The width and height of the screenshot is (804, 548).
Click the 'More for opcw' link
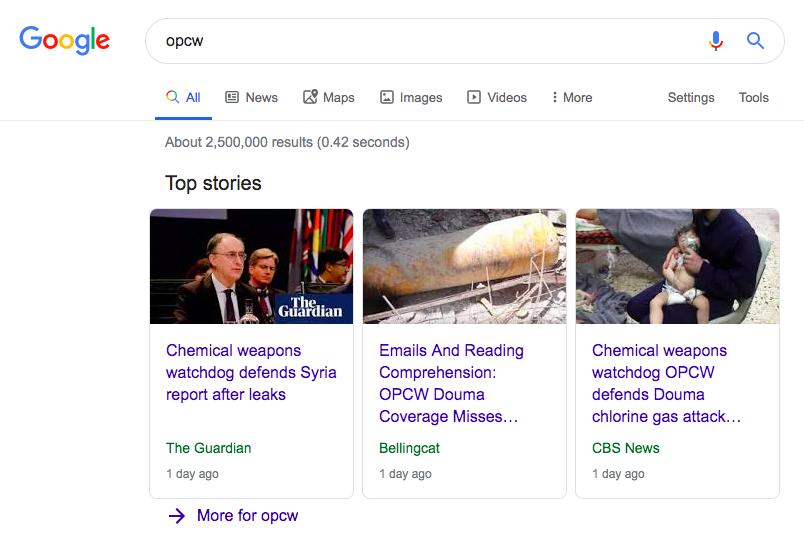(247, 516)
